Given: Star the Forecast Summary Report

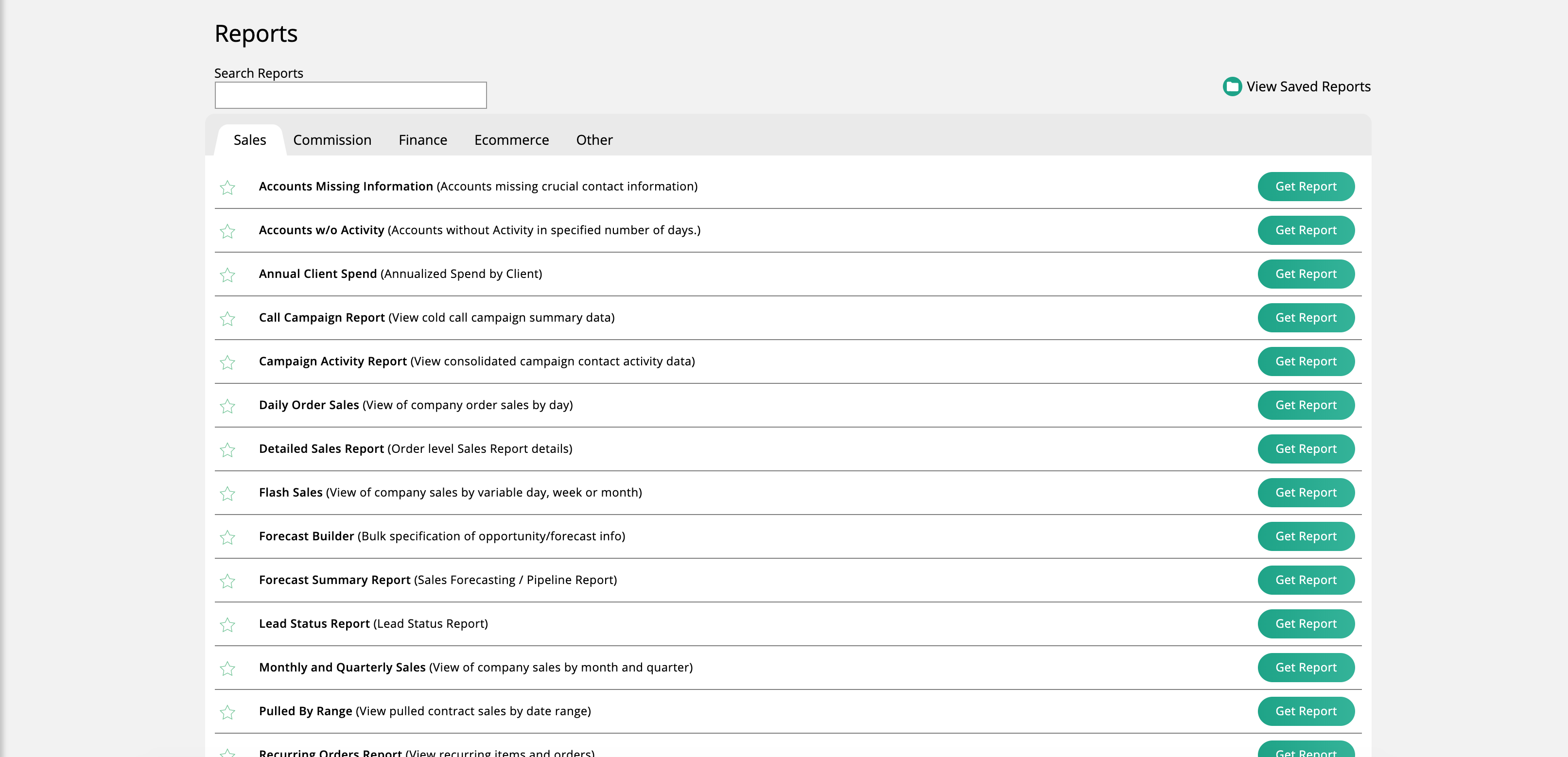Looking at the screenshot, I should pos(227,581).
